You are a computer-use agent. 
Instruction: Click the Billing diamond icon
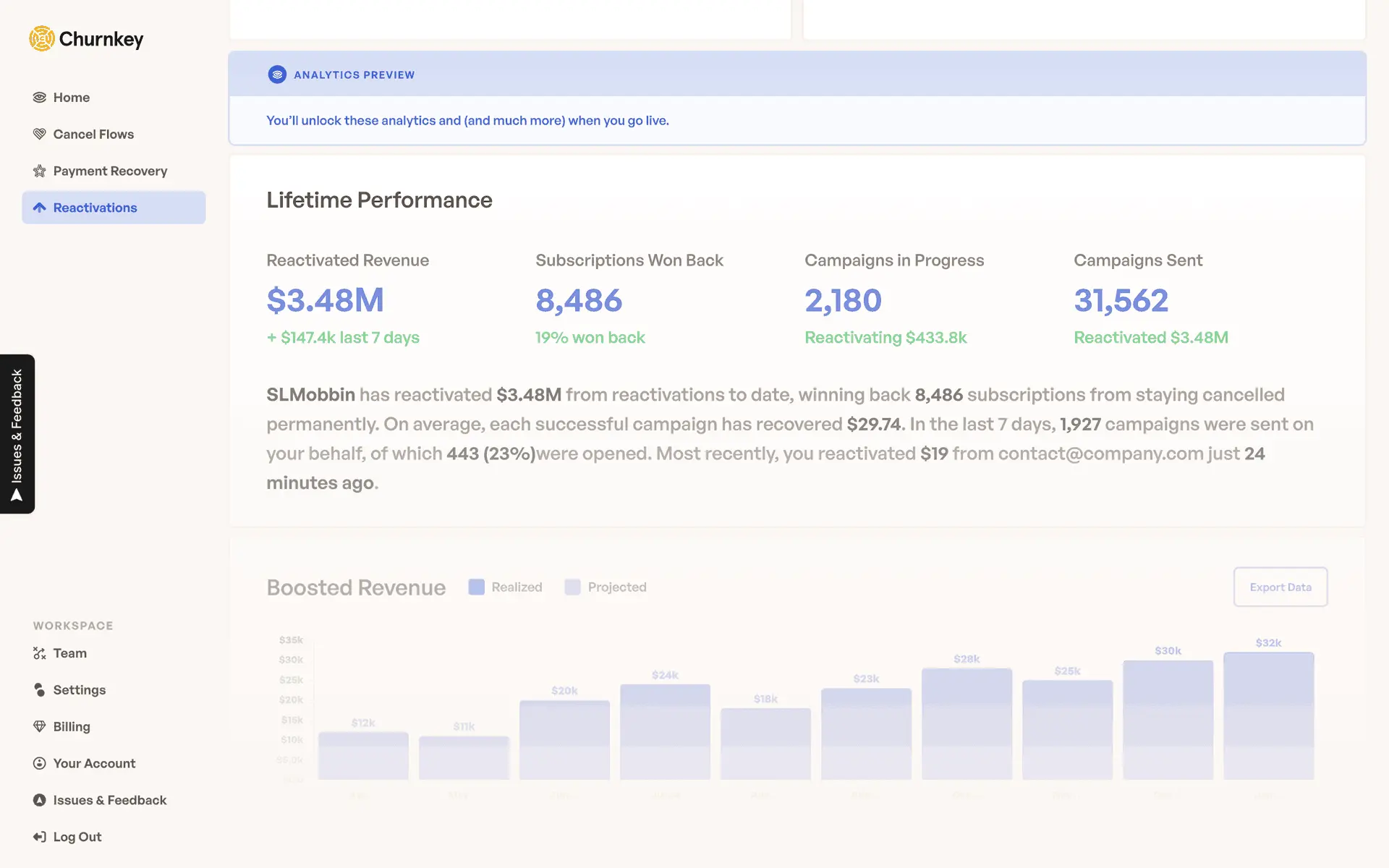click(x=40, y=726)
